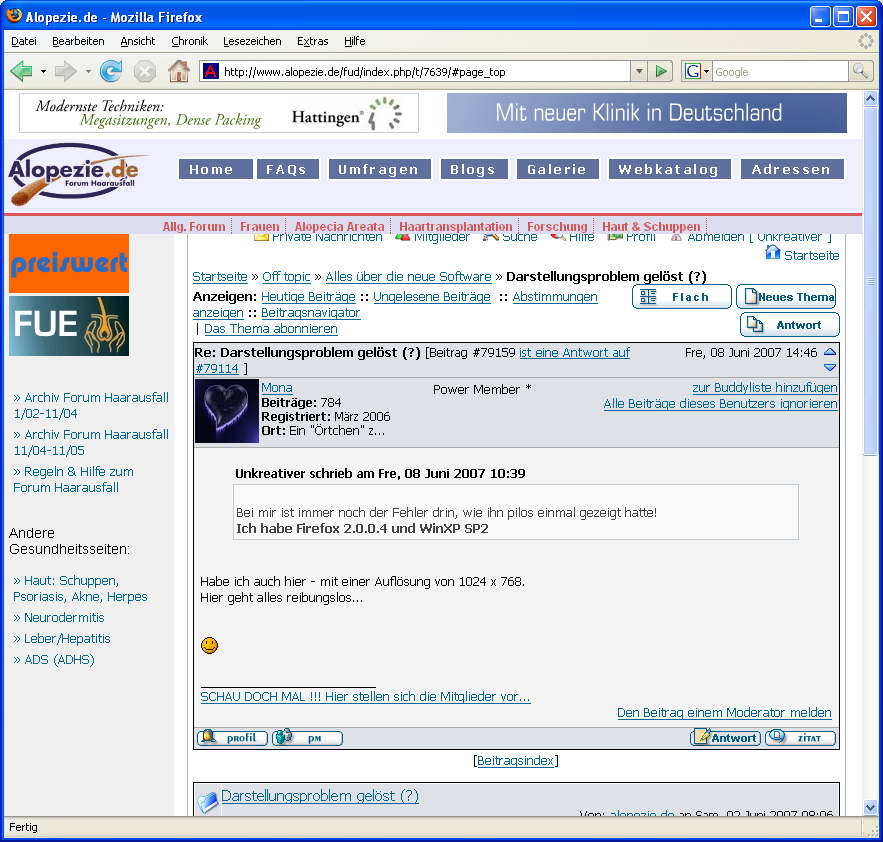Open the Extras menu
Screen dimensions: 883x842
click(312, 41)
